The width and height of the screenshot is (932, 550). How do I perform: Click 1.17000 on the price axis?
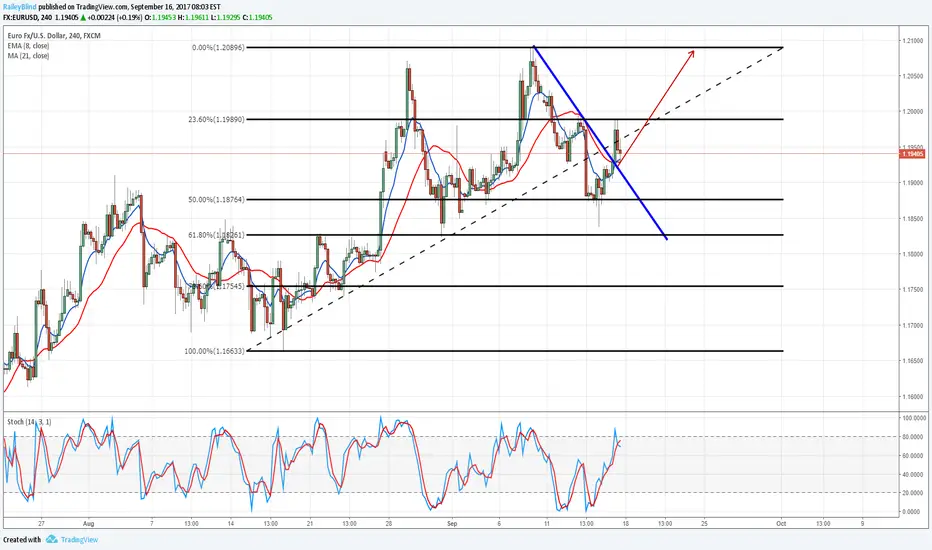click(x=913, y=326)
